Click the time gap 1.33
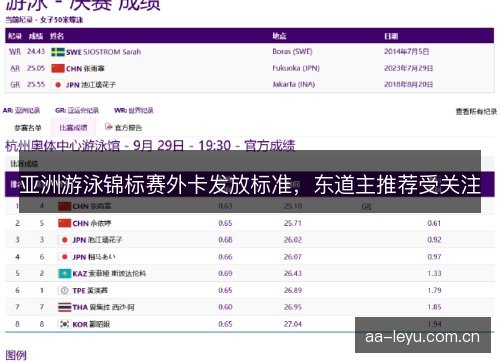 pos(434,273)
